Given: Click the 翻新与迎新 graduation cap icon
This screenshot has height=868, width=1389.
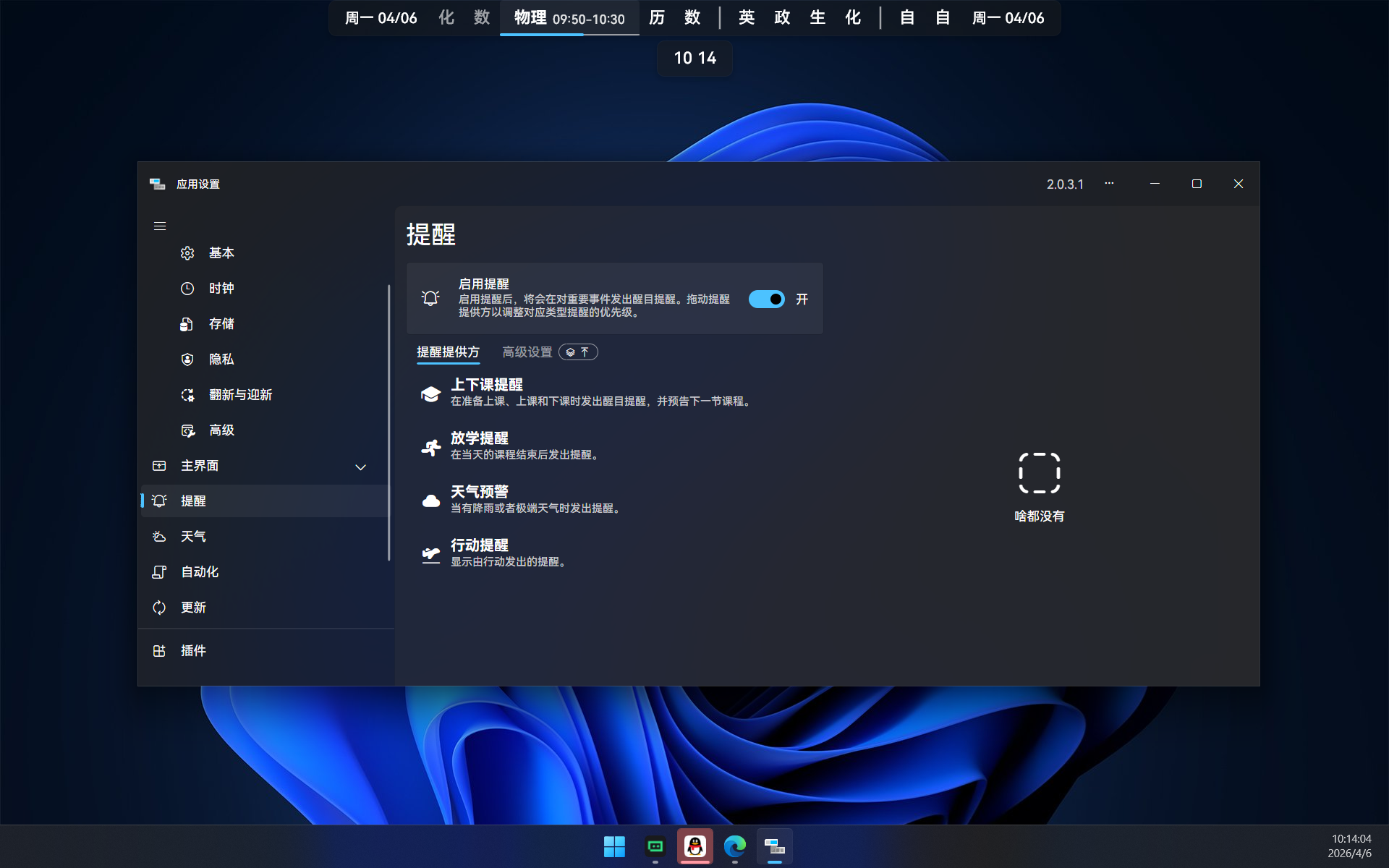Looking at the screenshot, I should coord(187,394).
